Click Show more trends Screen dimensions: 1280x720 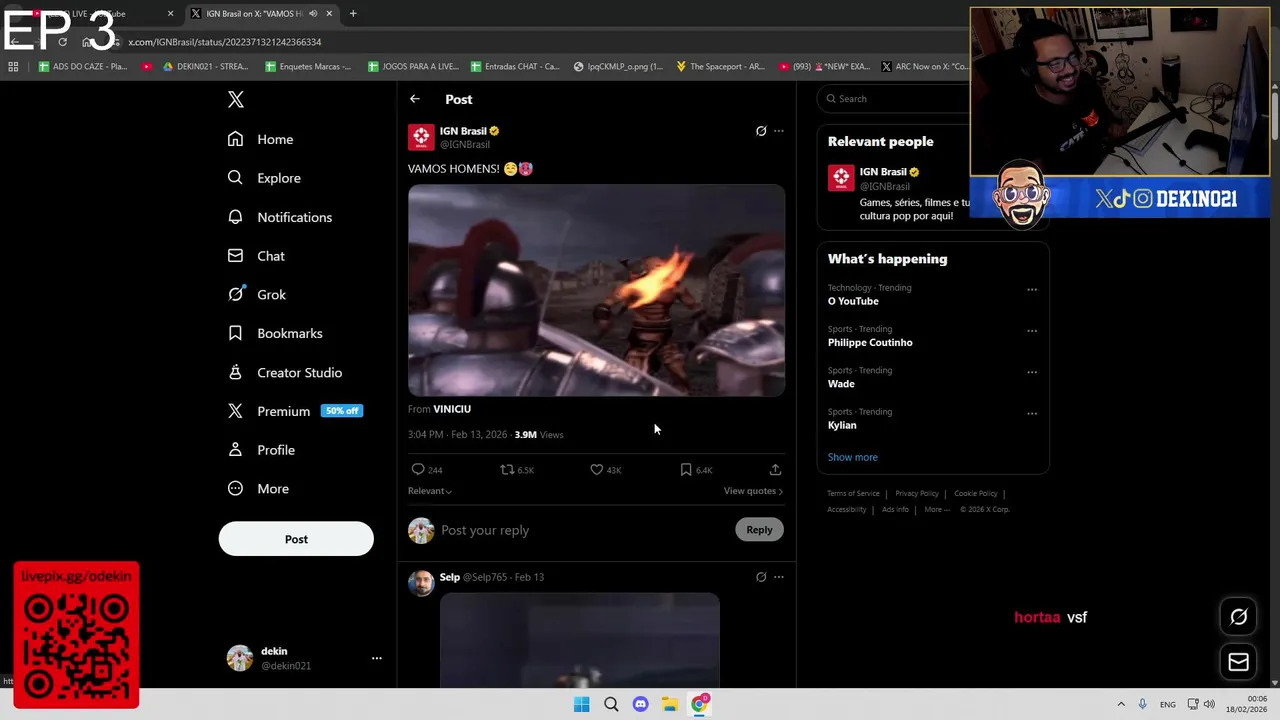click(852, 457)
